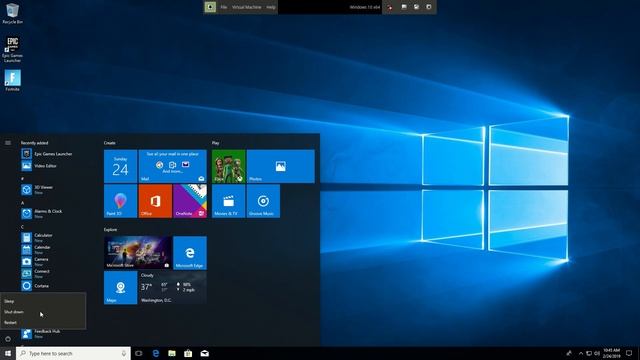Open the Sunday 24 Calendar tile
This screenshot has width=640, height=360.
pos(120,166)
